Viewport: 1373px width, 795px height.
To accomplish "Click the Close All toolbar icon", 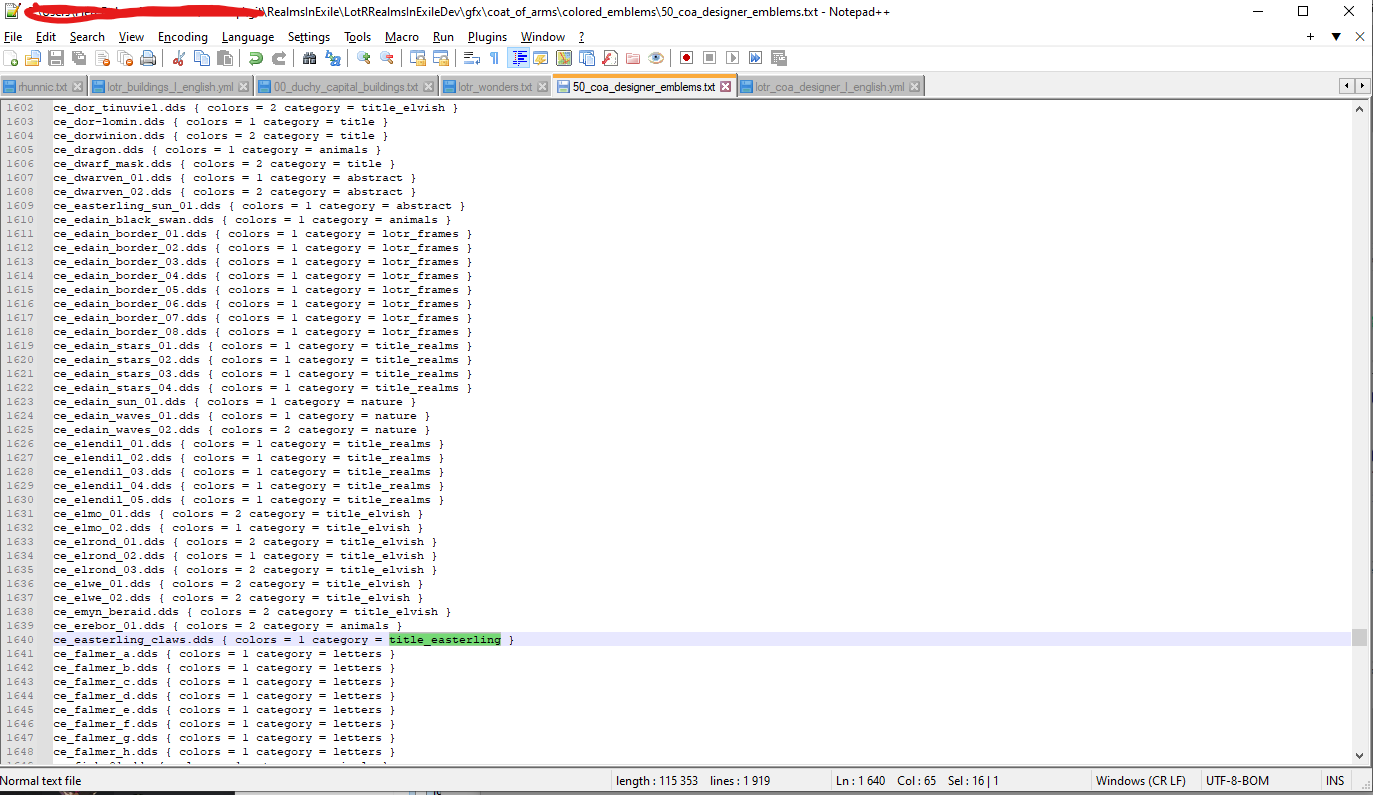I will point(125,58).
